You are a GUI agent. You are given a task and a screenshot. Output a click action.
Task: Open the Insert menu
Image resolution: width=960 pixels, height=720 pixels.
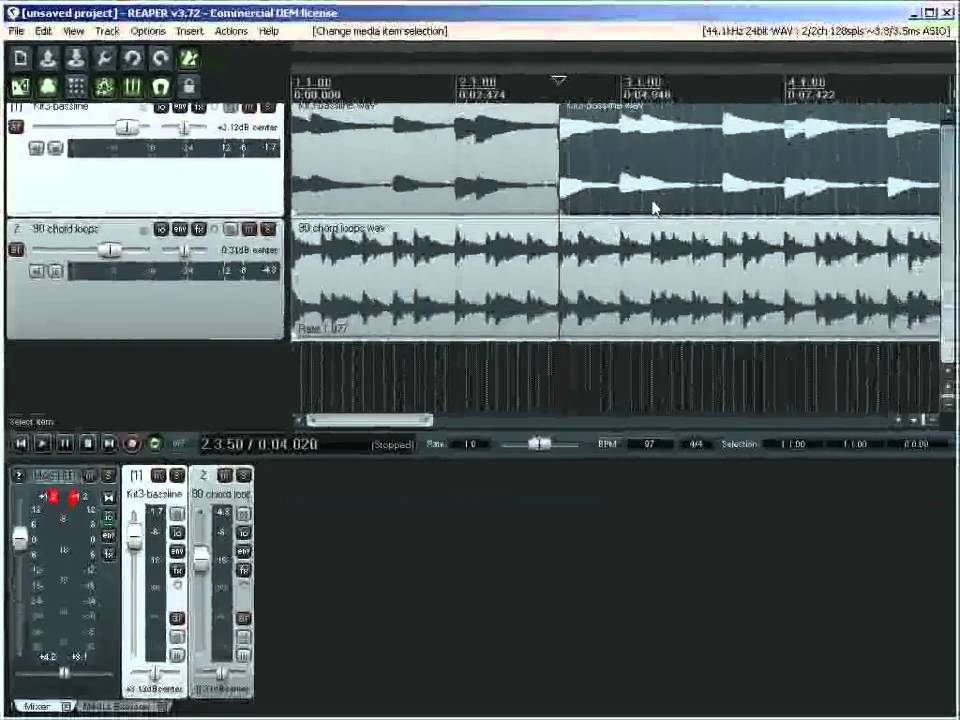coord(189,31)
